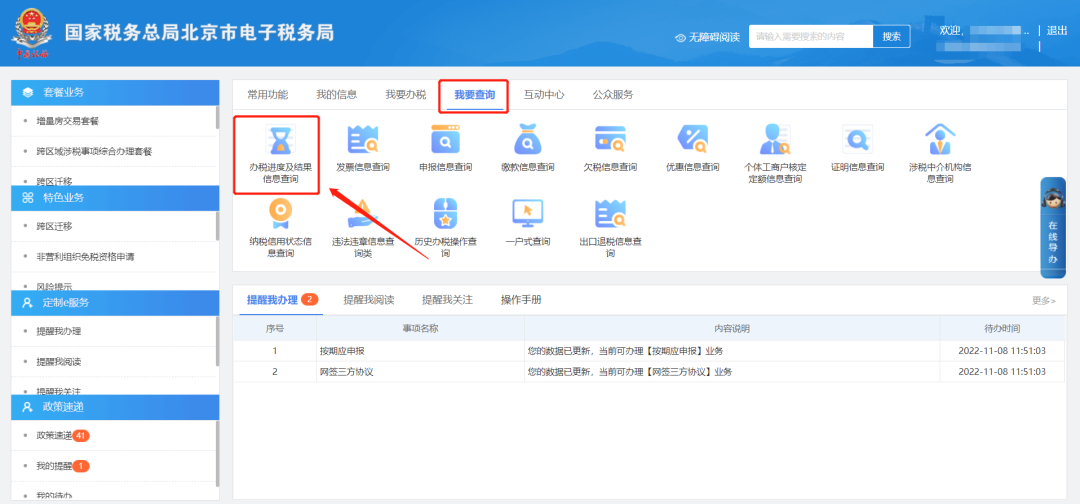Switch to 提醒我阅读 tab

tap(368, 300)
